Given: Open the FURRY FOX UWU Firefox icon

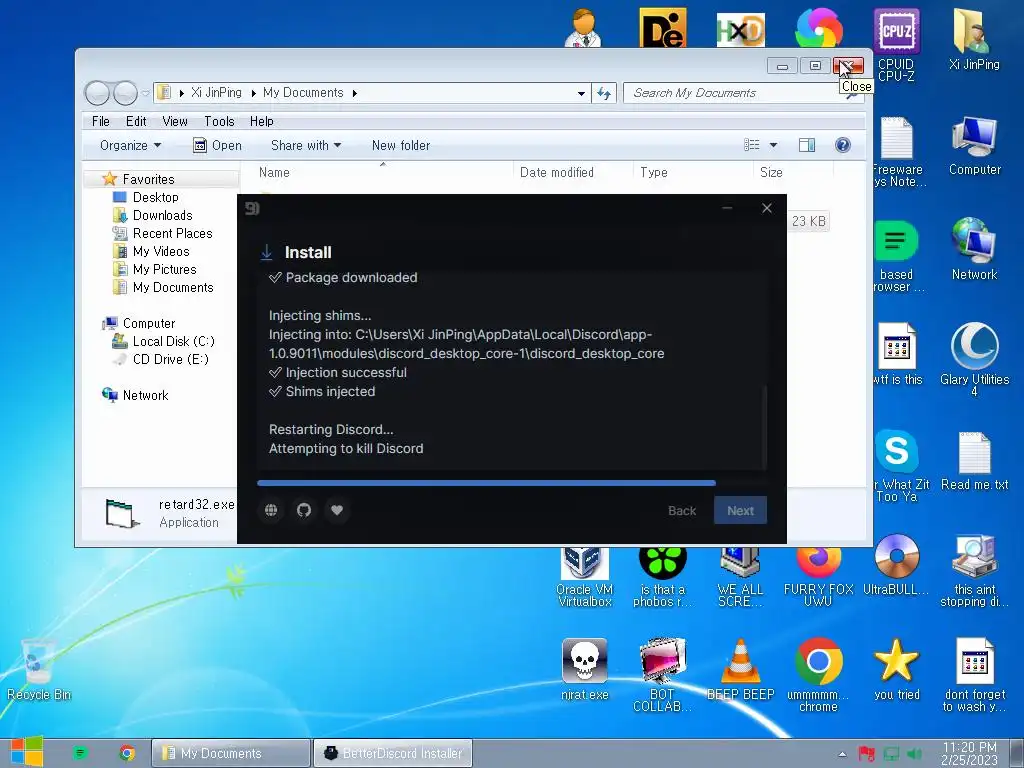Looking at the screenshot, I should (x=818, y=577).
